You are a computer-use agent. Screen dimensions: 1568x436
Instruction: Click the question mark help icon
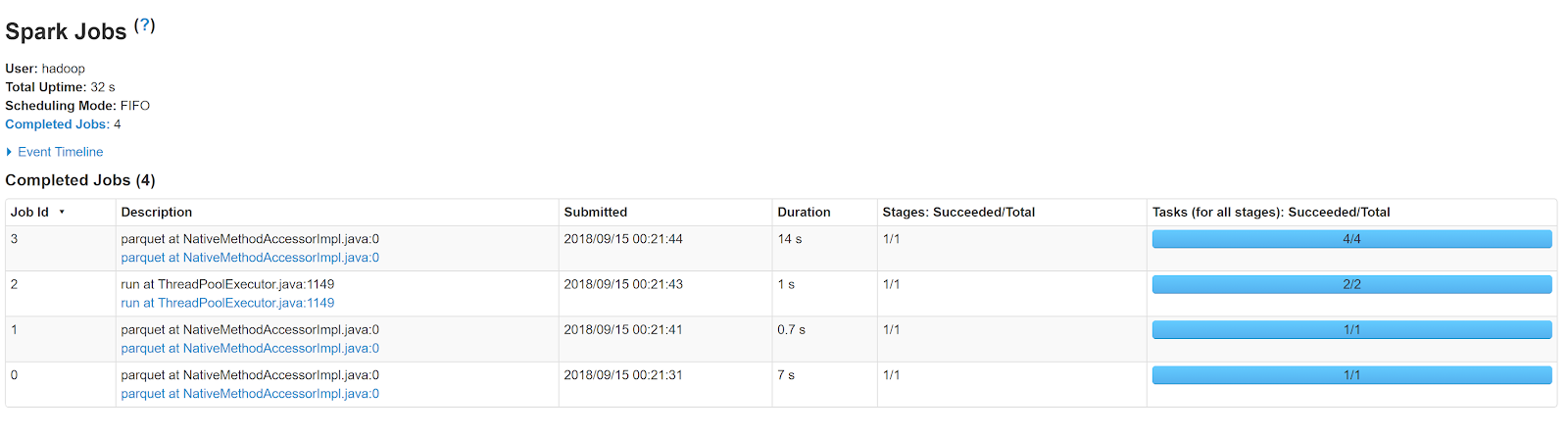145,25
